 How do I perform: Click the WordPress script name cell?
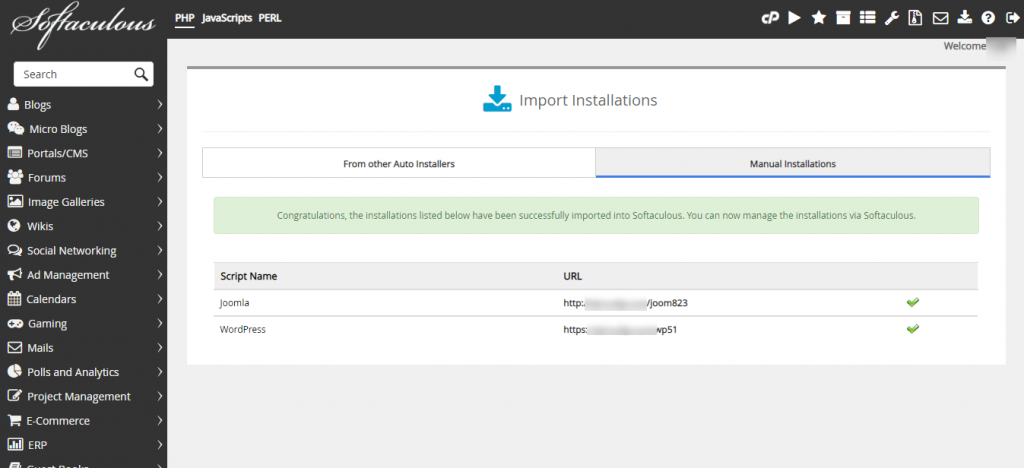243,330
